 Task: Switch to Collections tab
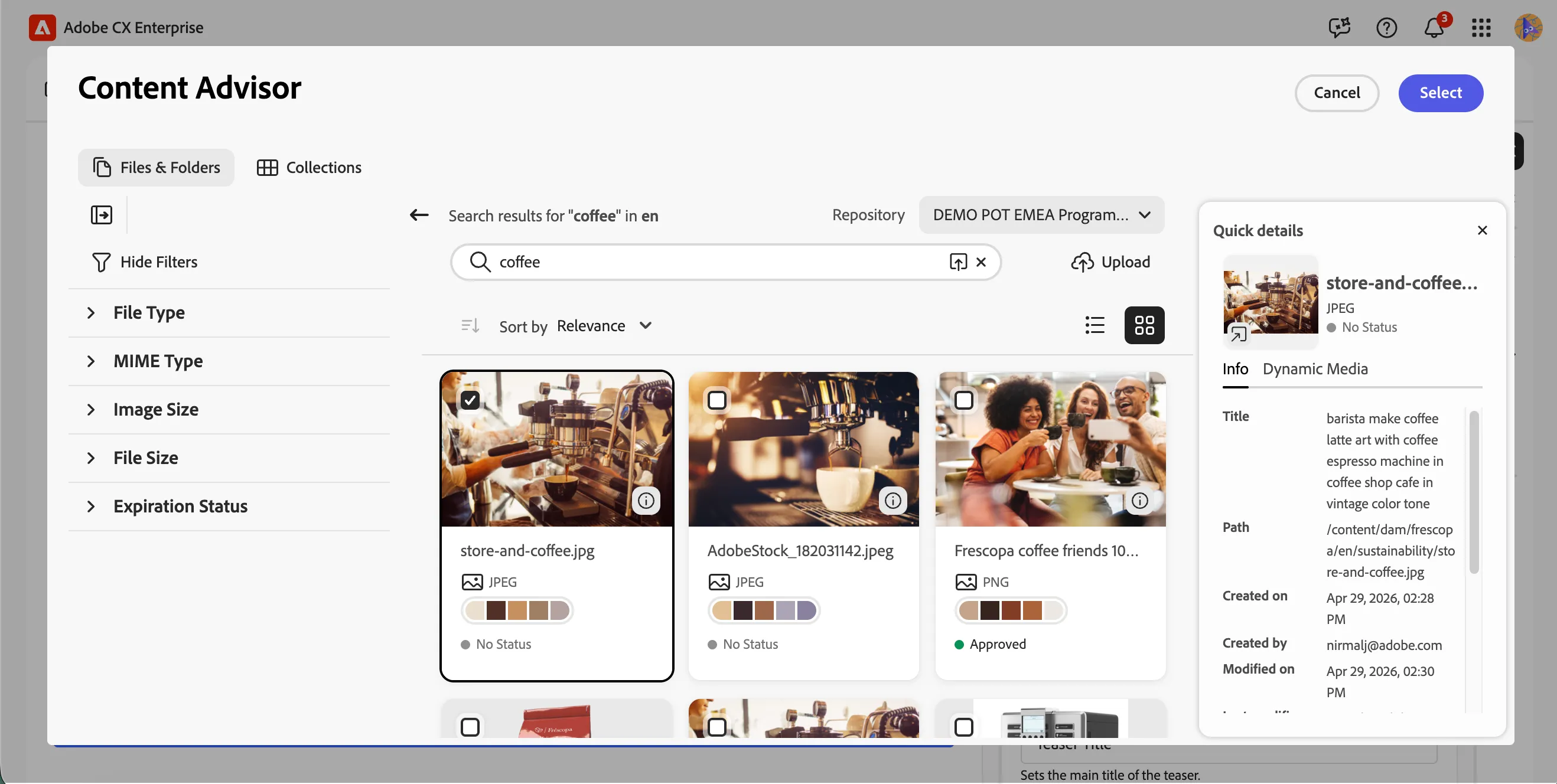[x=309, y=167]
